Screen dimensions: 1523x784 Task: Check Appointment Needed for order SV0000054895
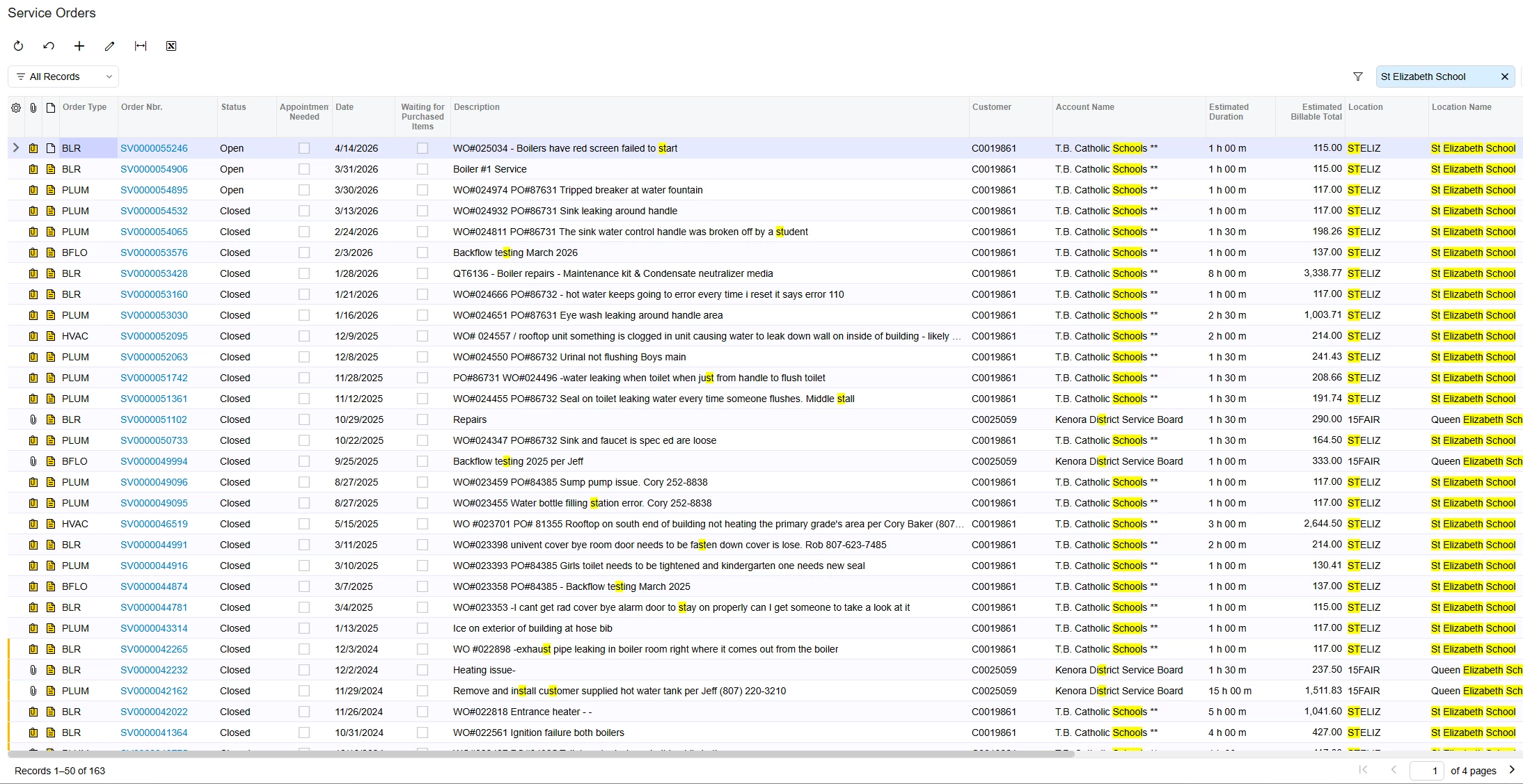click(x=304, y=190)
